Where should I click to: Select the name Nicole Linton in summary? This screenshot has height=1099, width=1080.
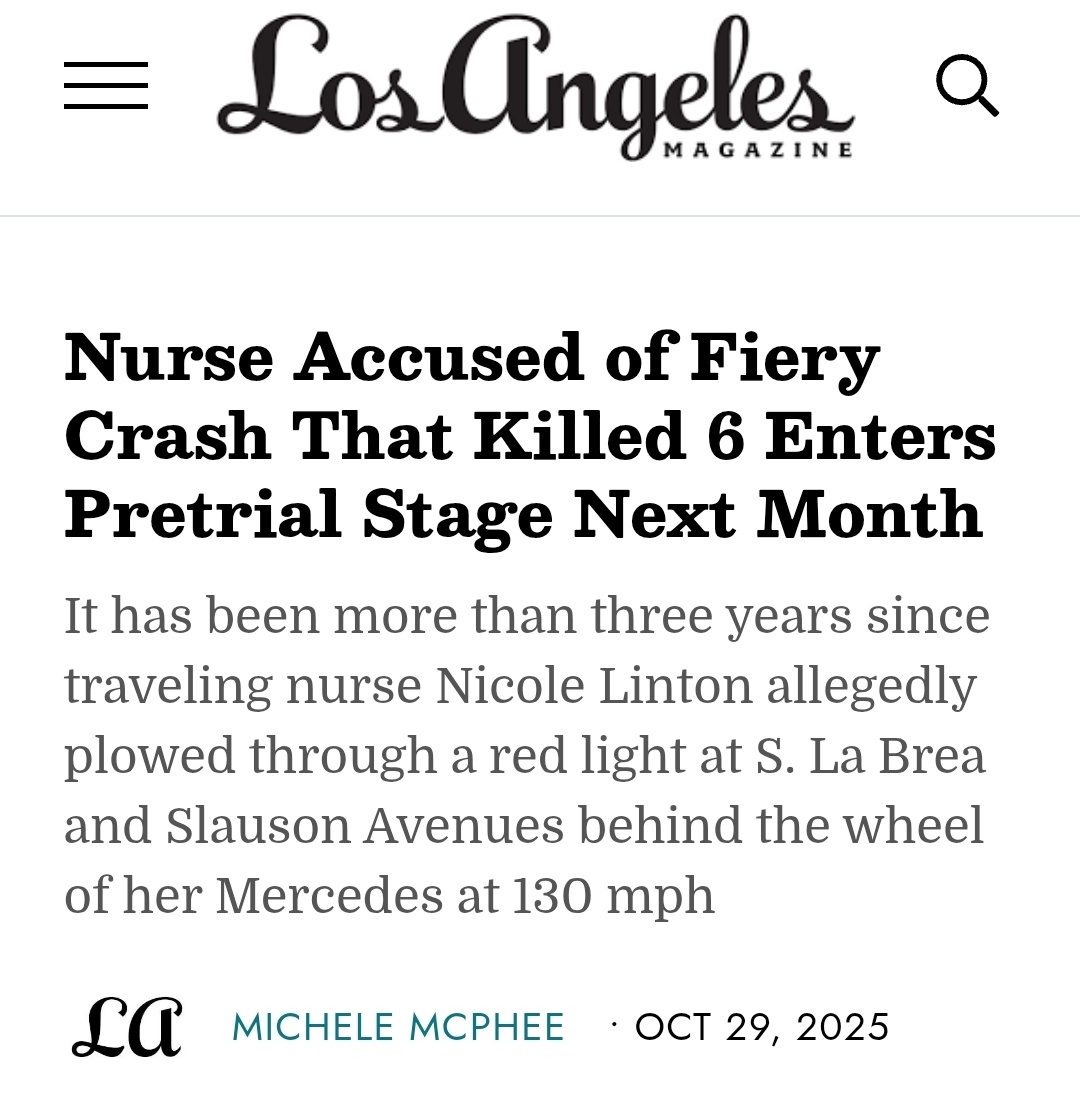coord(594,685)
